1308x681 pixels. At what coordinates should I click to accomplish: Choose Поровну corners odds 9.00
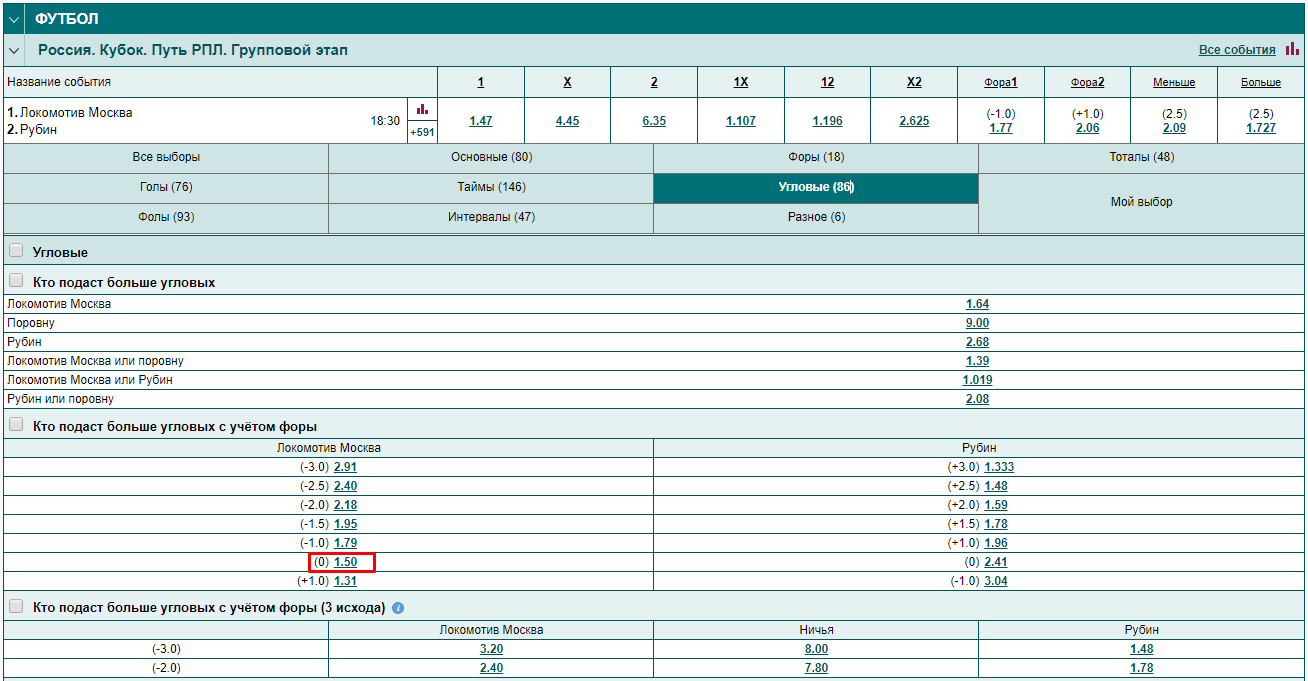point(977,323)
